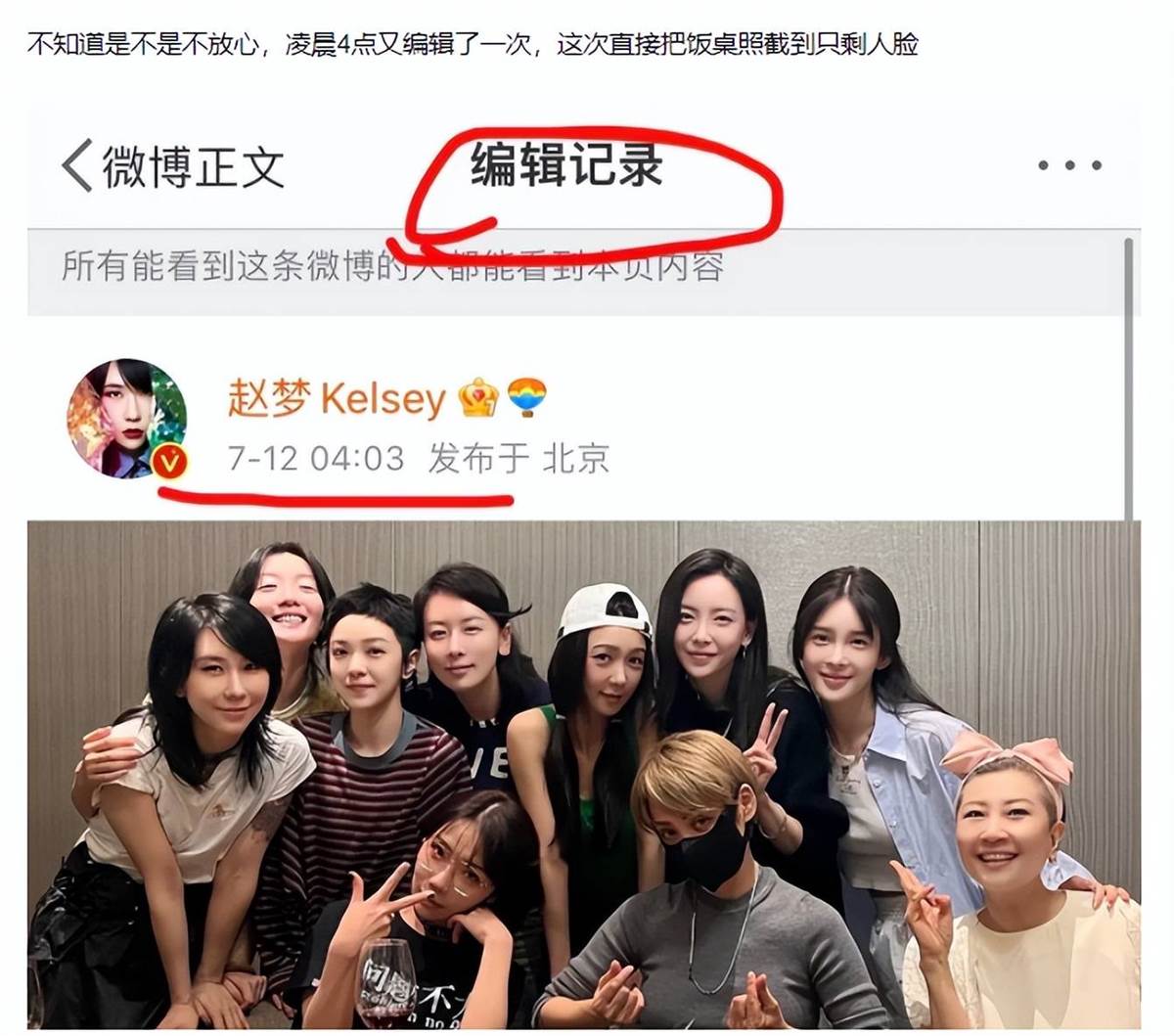Click the orange verified V badge
Viewport: 1174px width, 1036px height.
point(169,462)
